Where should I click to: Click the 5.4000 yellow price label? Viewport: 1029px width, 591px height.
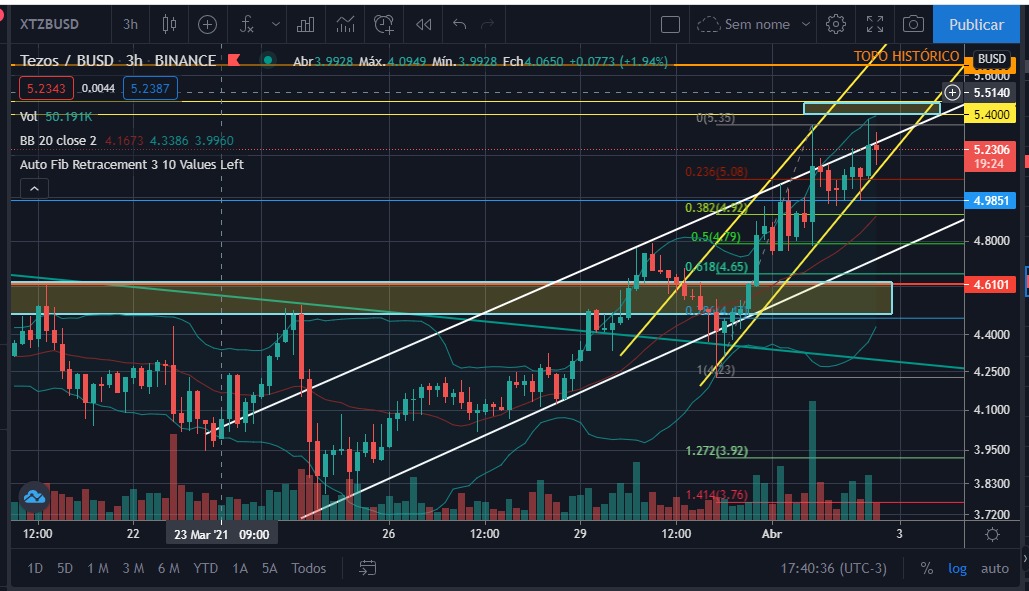990,114
